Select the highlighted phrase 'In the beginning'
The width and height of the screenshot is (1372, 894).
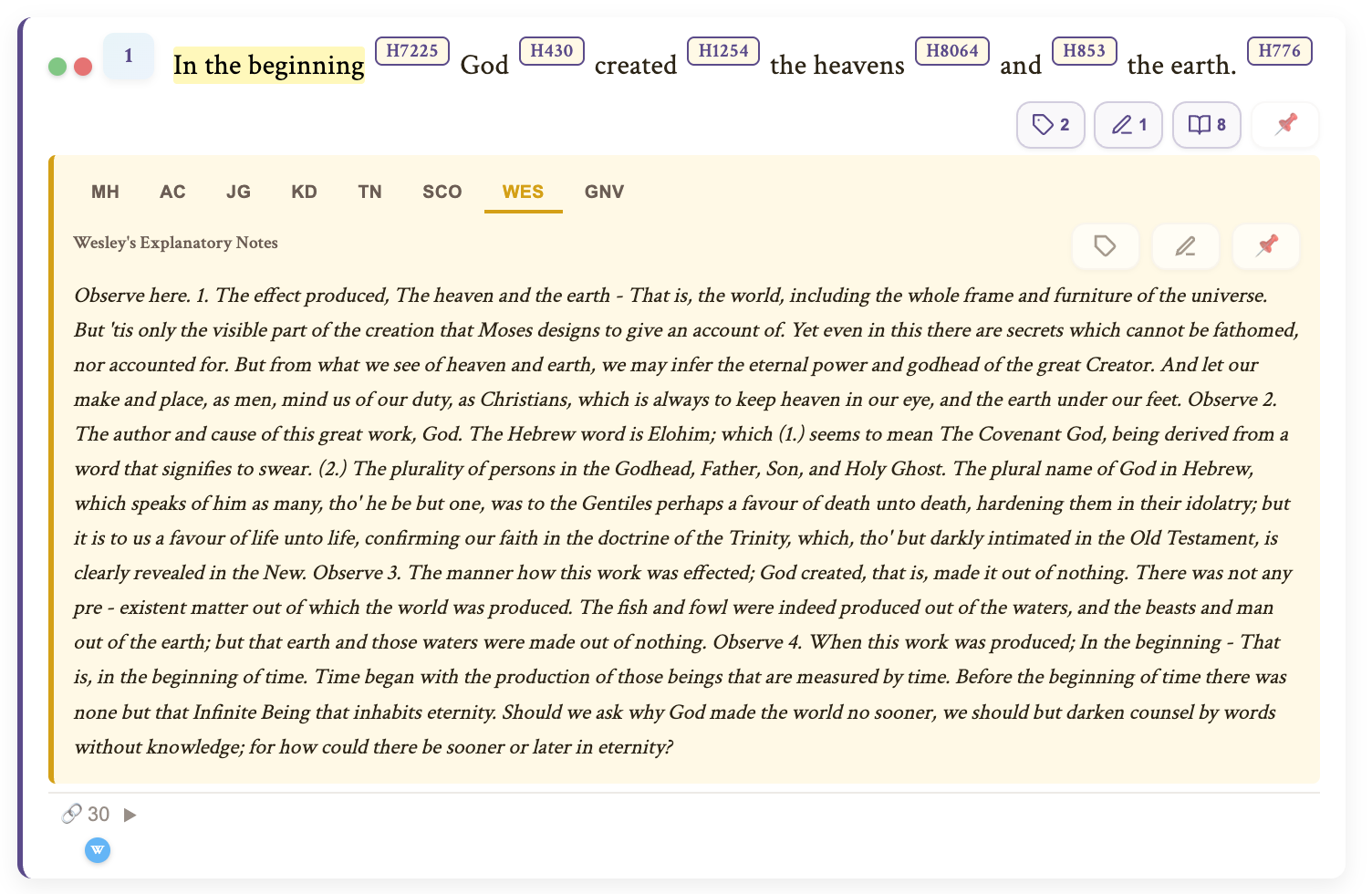point(268,65)
